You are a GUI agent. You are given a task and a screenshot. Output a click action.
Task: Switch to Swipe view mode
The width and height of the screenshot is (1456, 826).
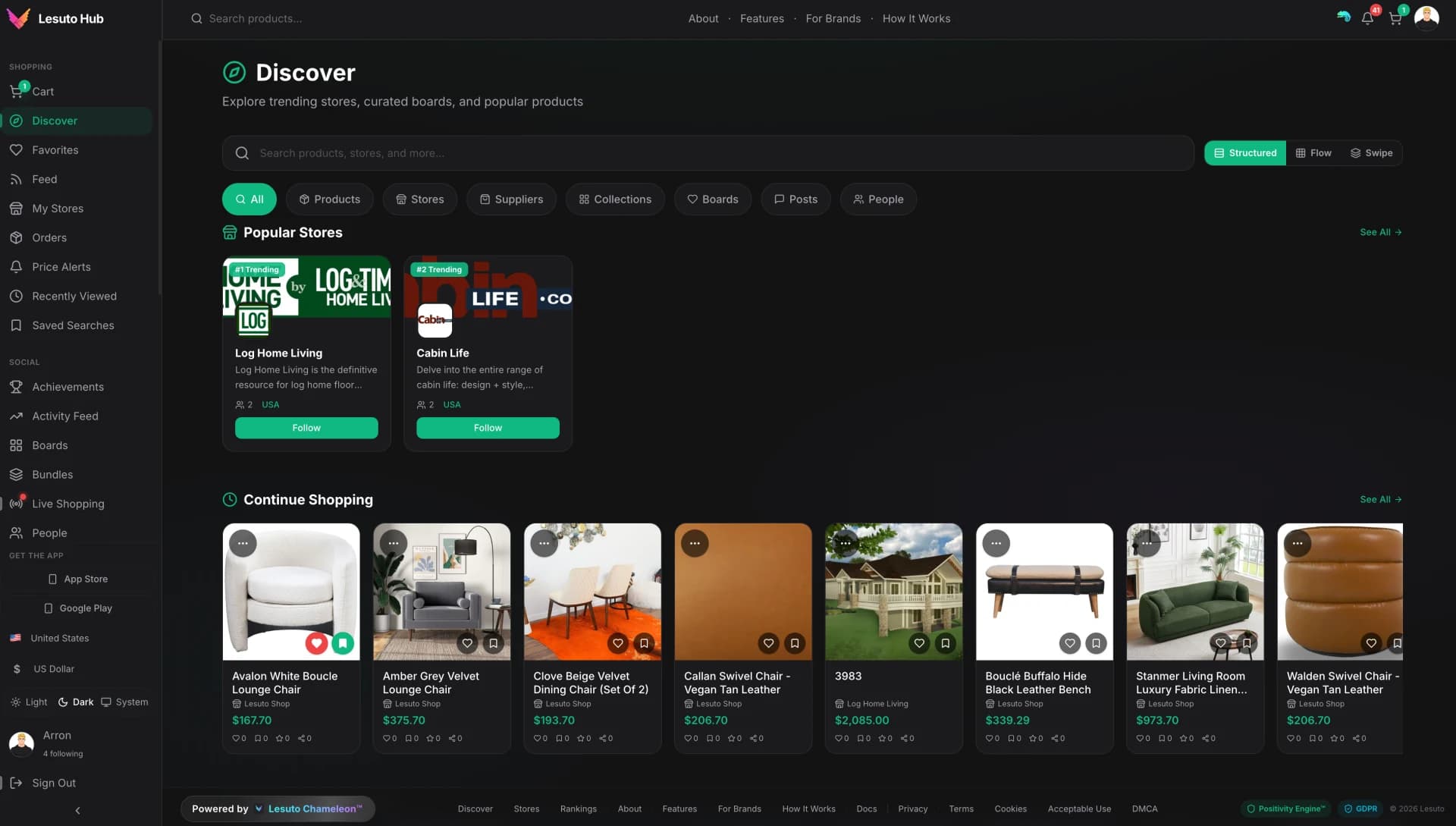pos(1371,153)
